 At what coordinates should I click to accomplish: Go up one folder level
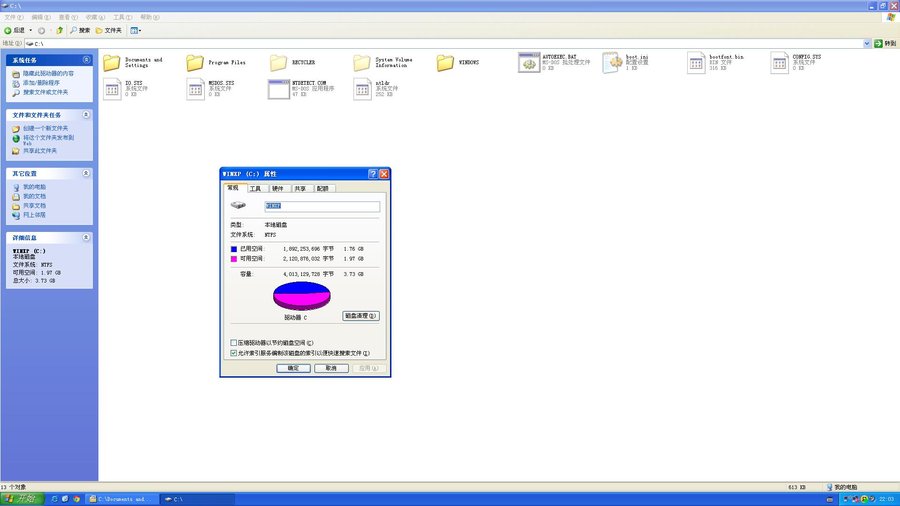click(60, 30)
